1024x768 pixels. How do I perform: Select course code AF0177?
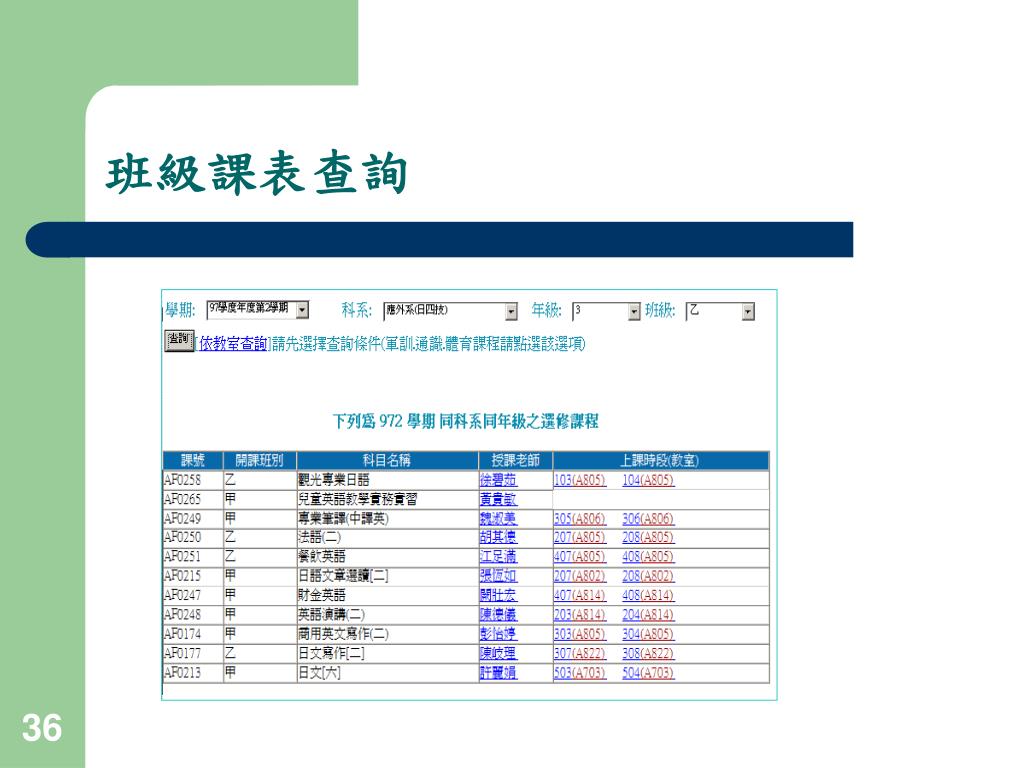pos(182,653)
